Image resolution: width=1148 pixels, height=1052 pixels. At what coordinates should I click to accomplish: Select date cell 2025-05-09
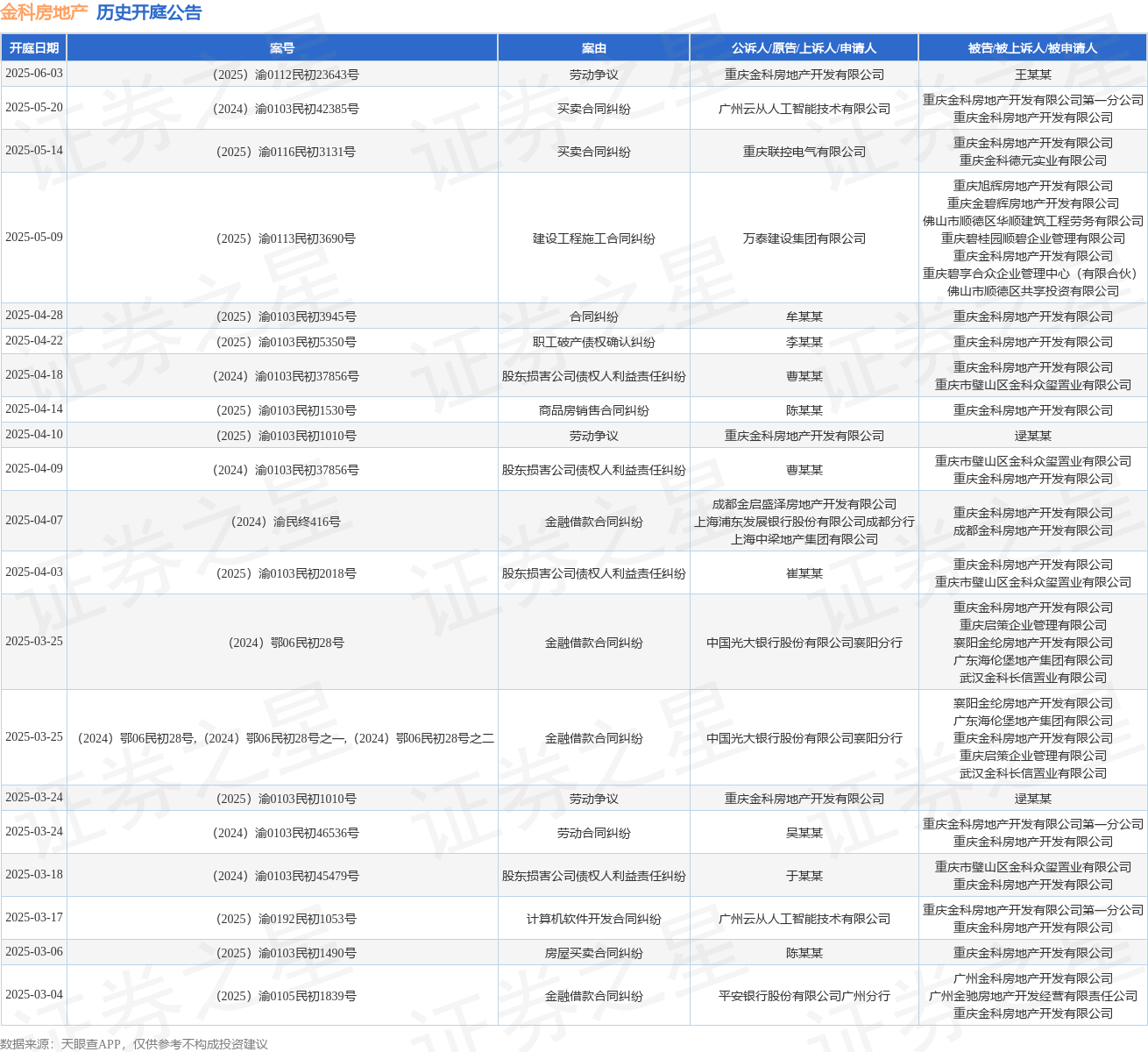tap(34, 238)
